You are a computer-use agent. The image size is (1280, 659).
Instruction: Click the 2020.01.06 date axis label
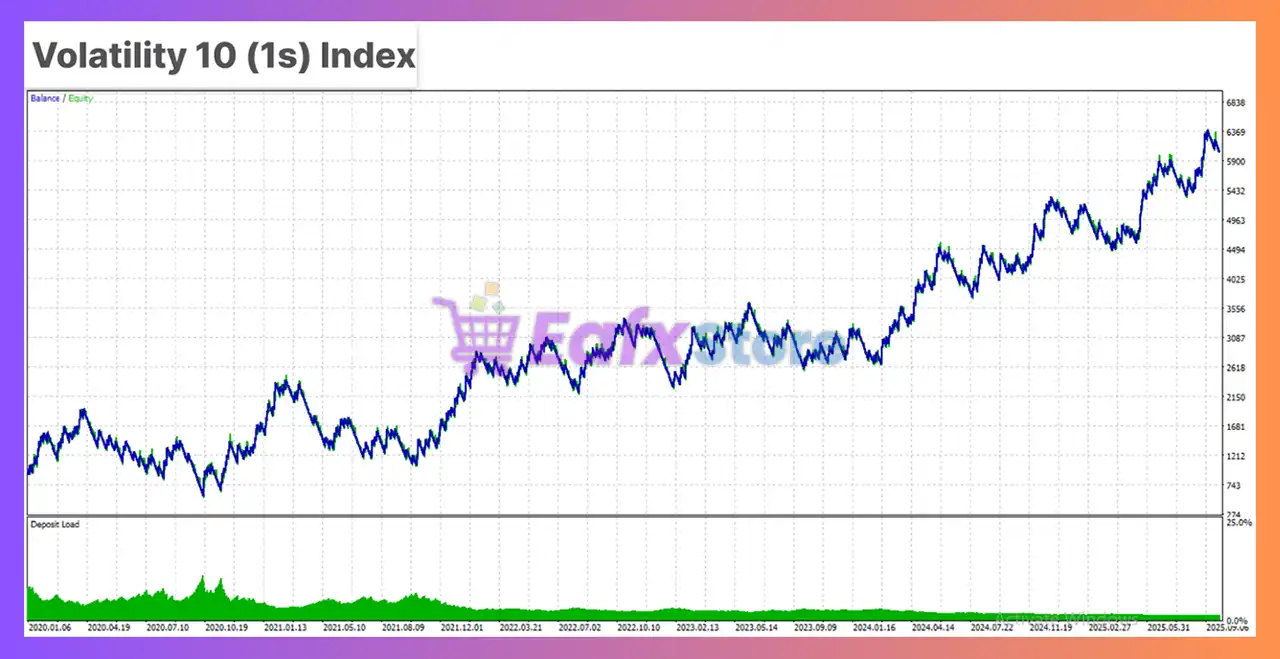(x=51, y=629)
